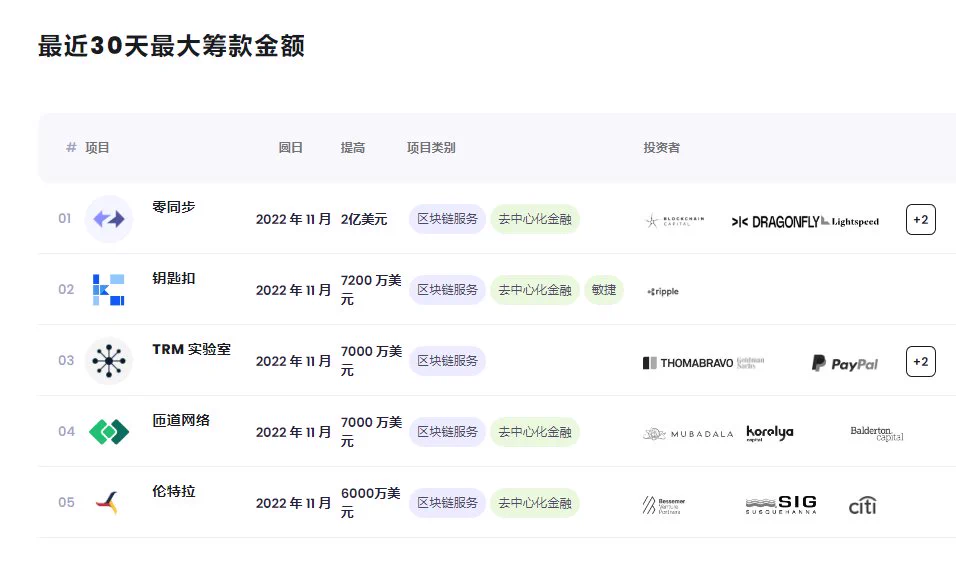956x579 pixels.
Task: Click 区块链服务 tag in TRM row
Action: (448, 361)
